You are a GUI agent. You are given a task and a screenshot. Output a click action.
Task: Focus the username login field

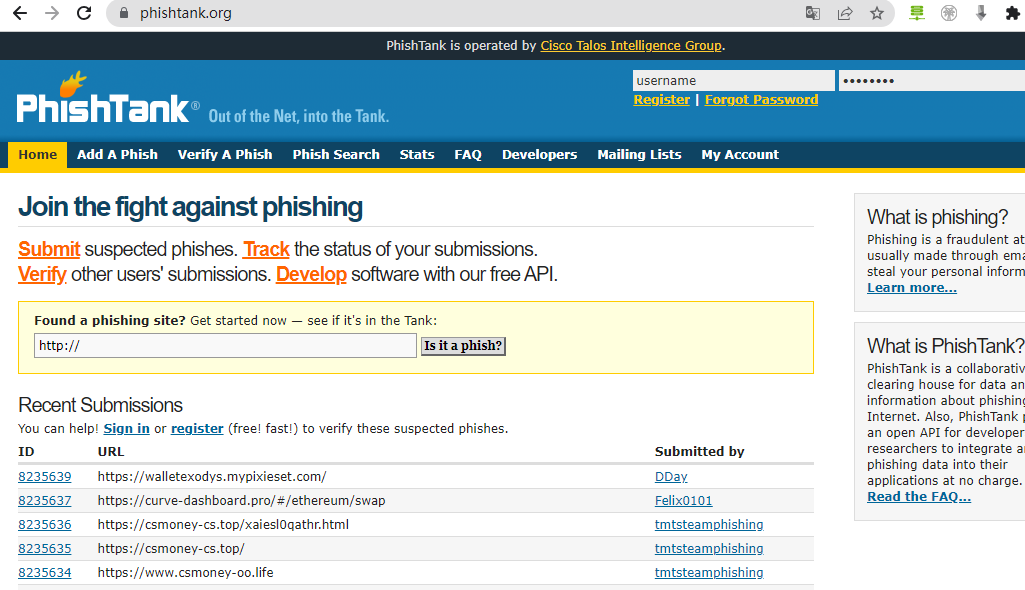pyautogui.click(x=733, y=80)
